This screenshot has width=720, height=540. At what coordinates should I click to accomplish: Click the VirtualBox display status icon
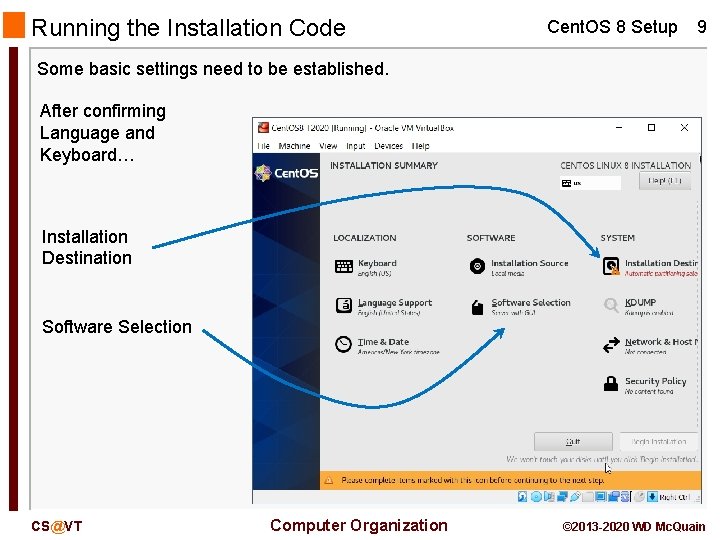(600, 496)
